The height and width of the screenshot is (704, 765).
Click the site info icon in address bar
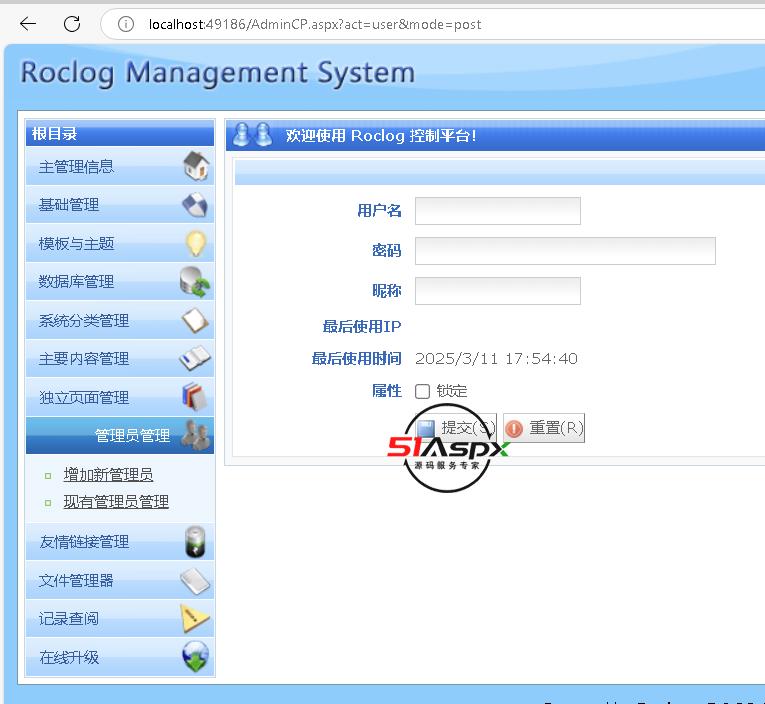(x=126, y=24)
